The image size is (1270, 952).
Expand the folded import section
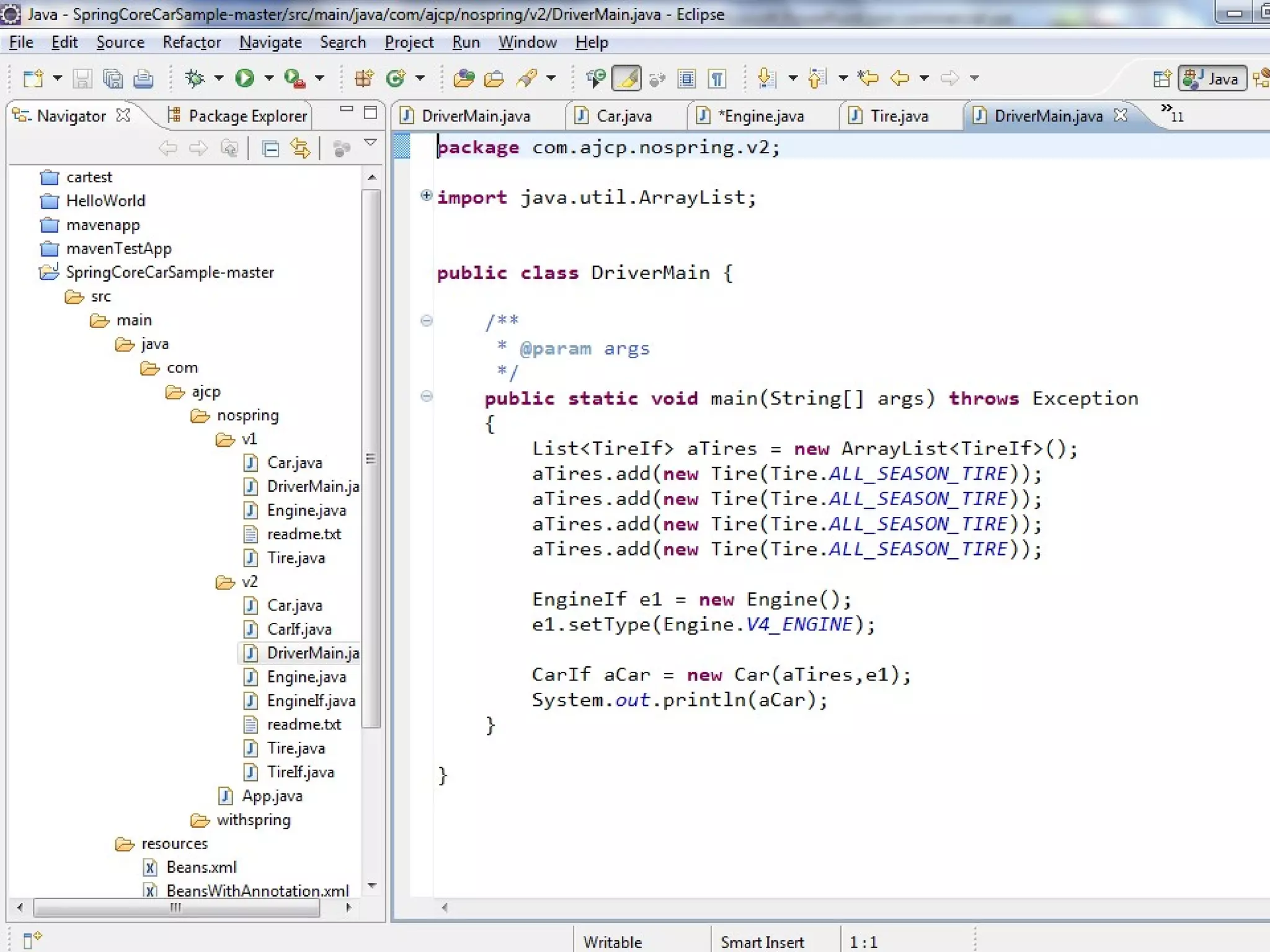click(x=426, y=196)
